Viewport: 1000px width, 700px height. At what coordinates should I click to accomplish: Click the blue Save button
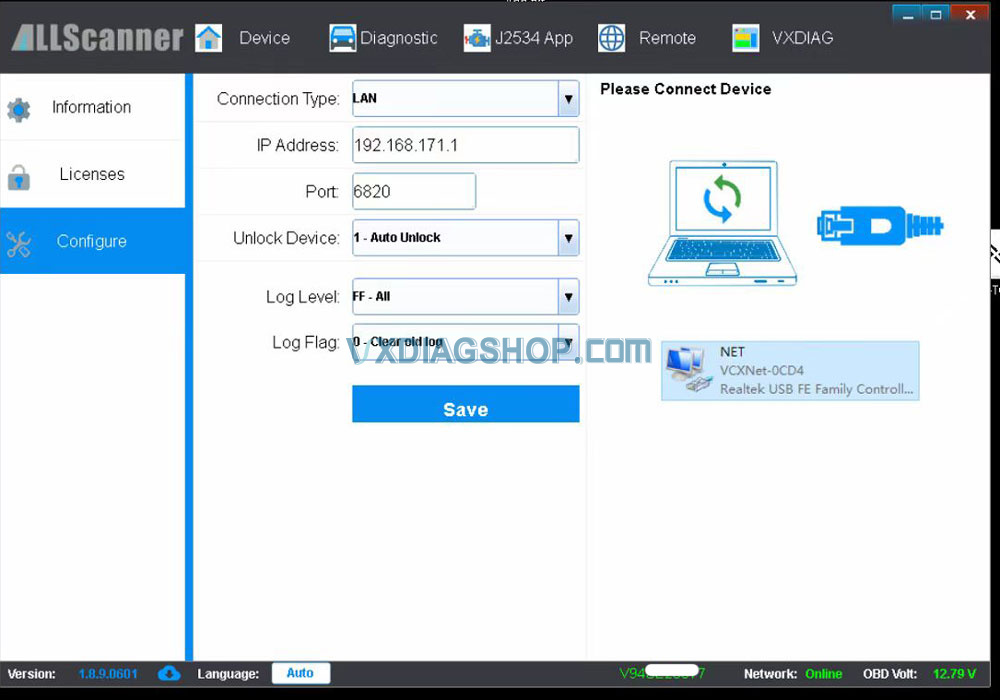tap(466, 404)
